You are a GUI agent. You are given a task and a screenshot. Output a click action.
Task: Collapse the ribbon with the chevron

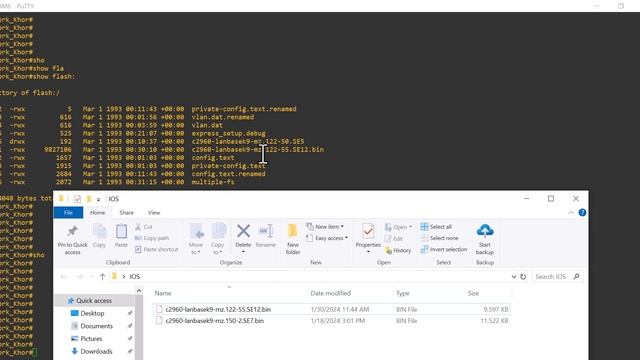coord(571,212)
